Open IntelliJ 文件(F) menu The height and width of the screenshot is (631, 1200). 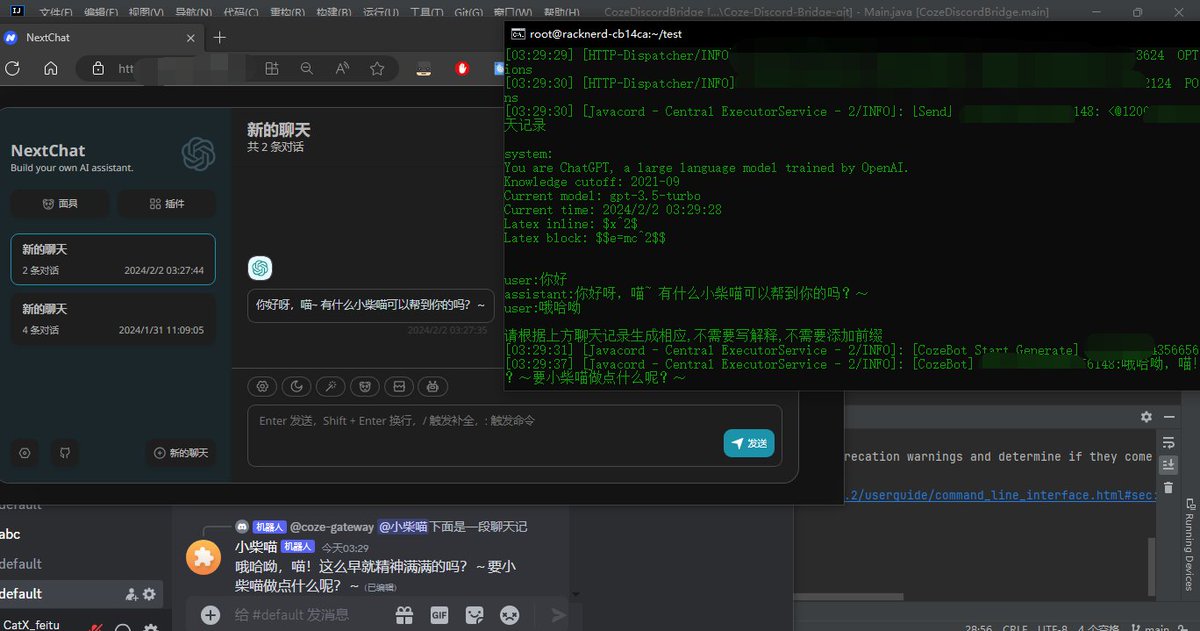click(x=56, y=12)
